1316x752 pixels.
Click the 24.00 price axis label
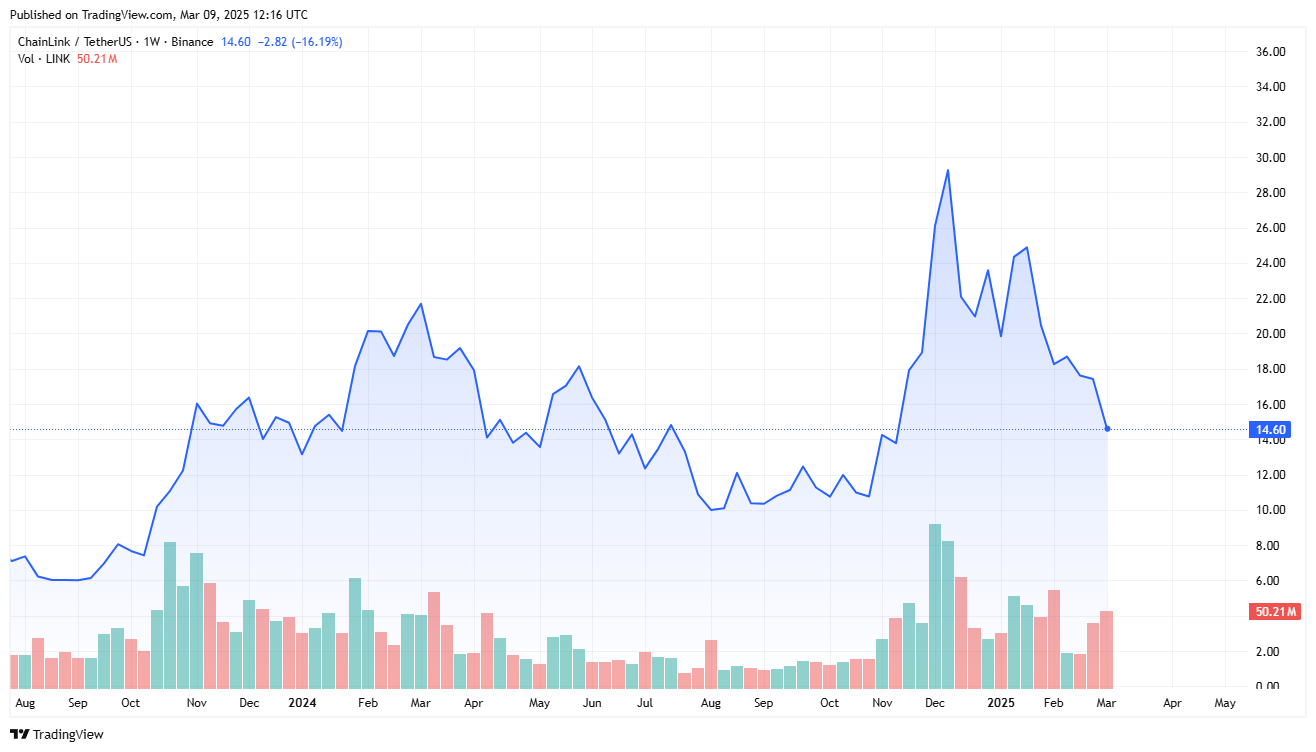tap(1271, 263)
